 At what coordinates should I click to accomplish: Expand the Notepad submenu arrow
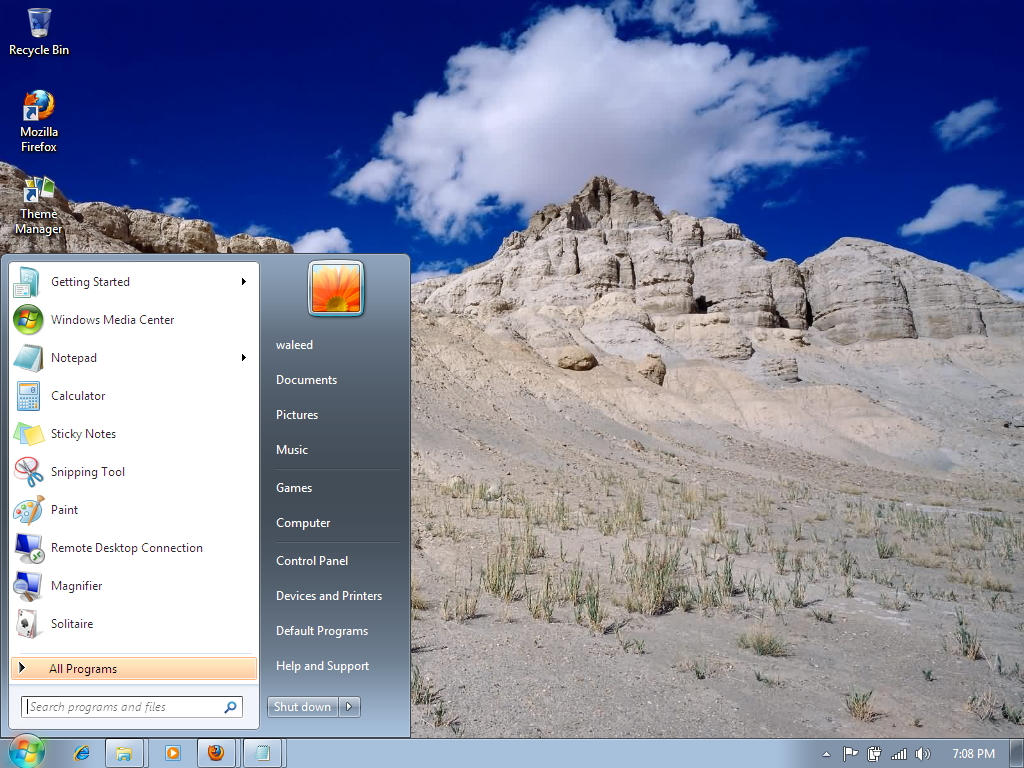point(243,357)
